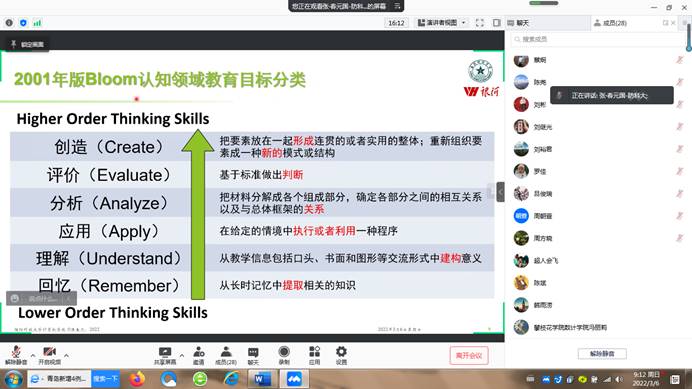This screenshot has height=389, width=692.
Task: Expand the microphone options arrow
Action: pos(33,355)
